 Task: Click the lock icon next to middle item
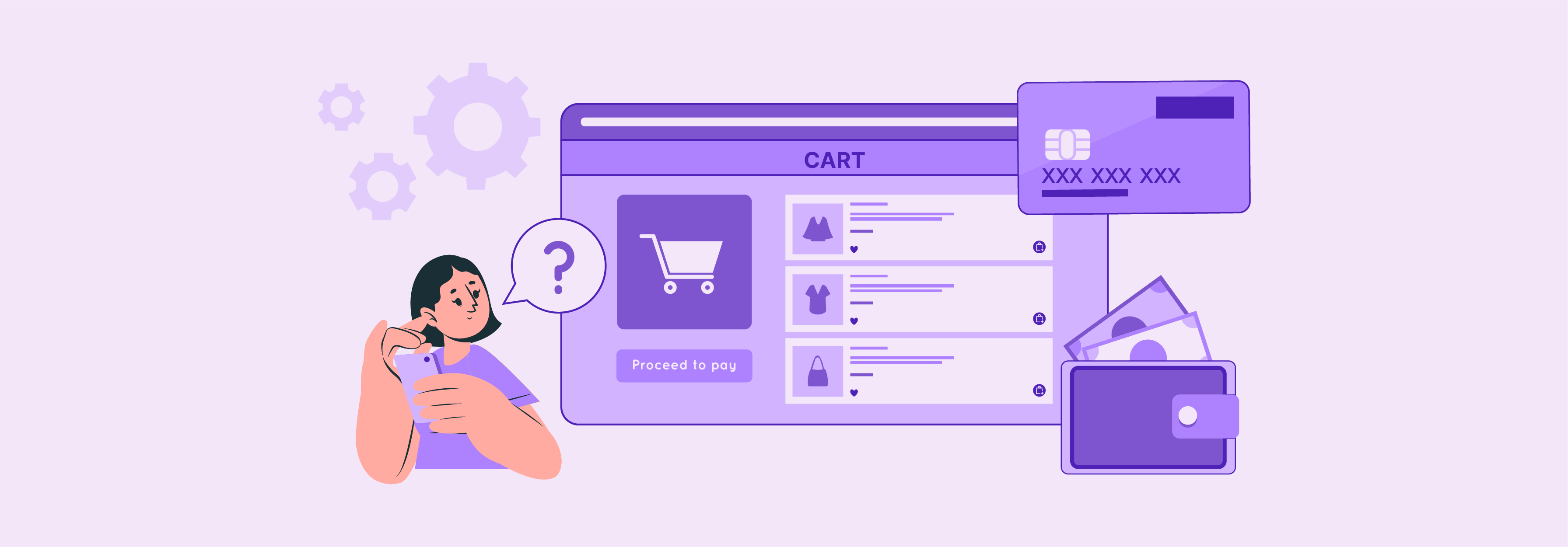coord(1038,319)
